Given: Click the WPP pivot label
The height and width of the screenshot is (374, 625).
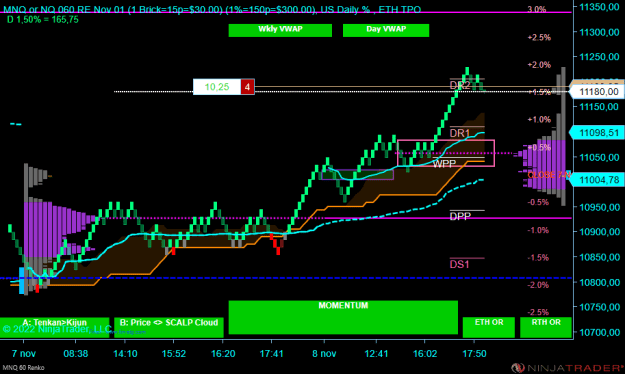Looking at the screenshot, I should pyautogui.click(x=444, y=164).
